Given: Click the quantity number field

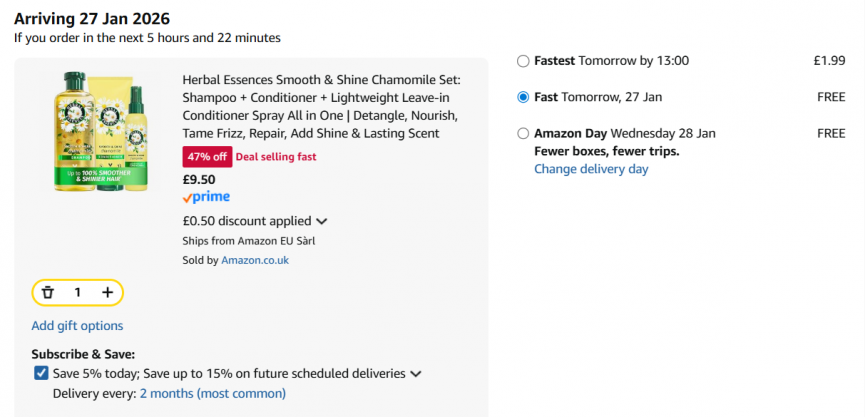Looking at the screenshot, I should tap(77, 293).
